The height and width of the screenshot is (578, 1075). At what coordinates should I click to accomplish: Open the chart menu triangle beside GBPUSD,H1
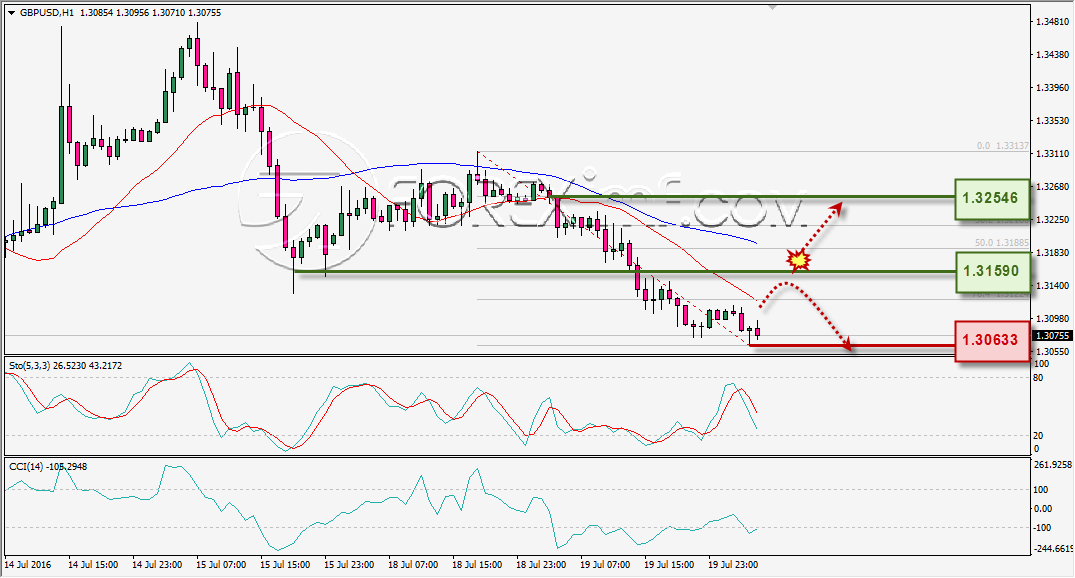pyautogui.click(x=11, y=13)
